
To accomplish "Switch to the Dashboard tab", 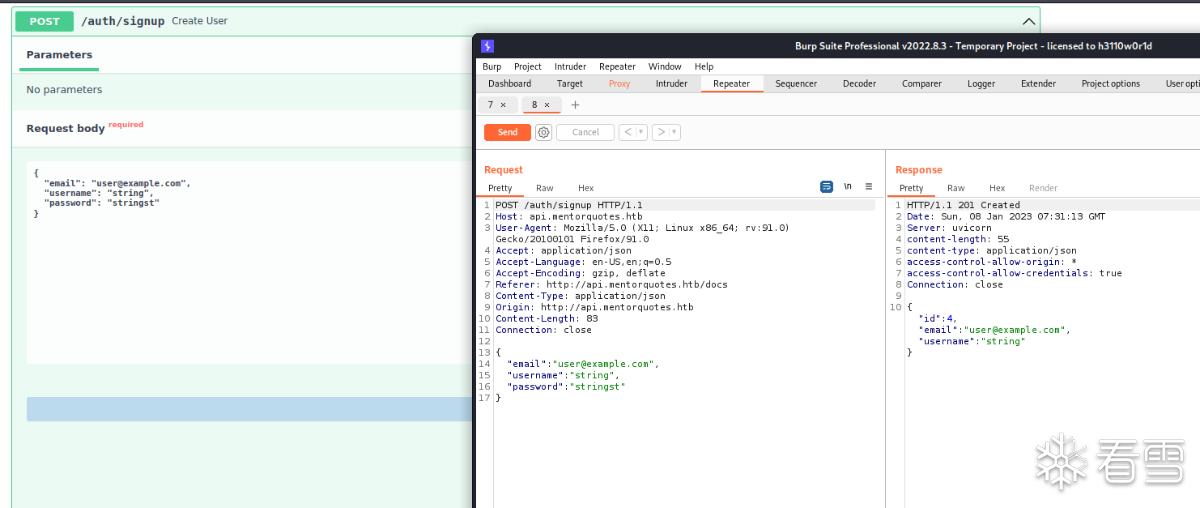I will [510, 84].
